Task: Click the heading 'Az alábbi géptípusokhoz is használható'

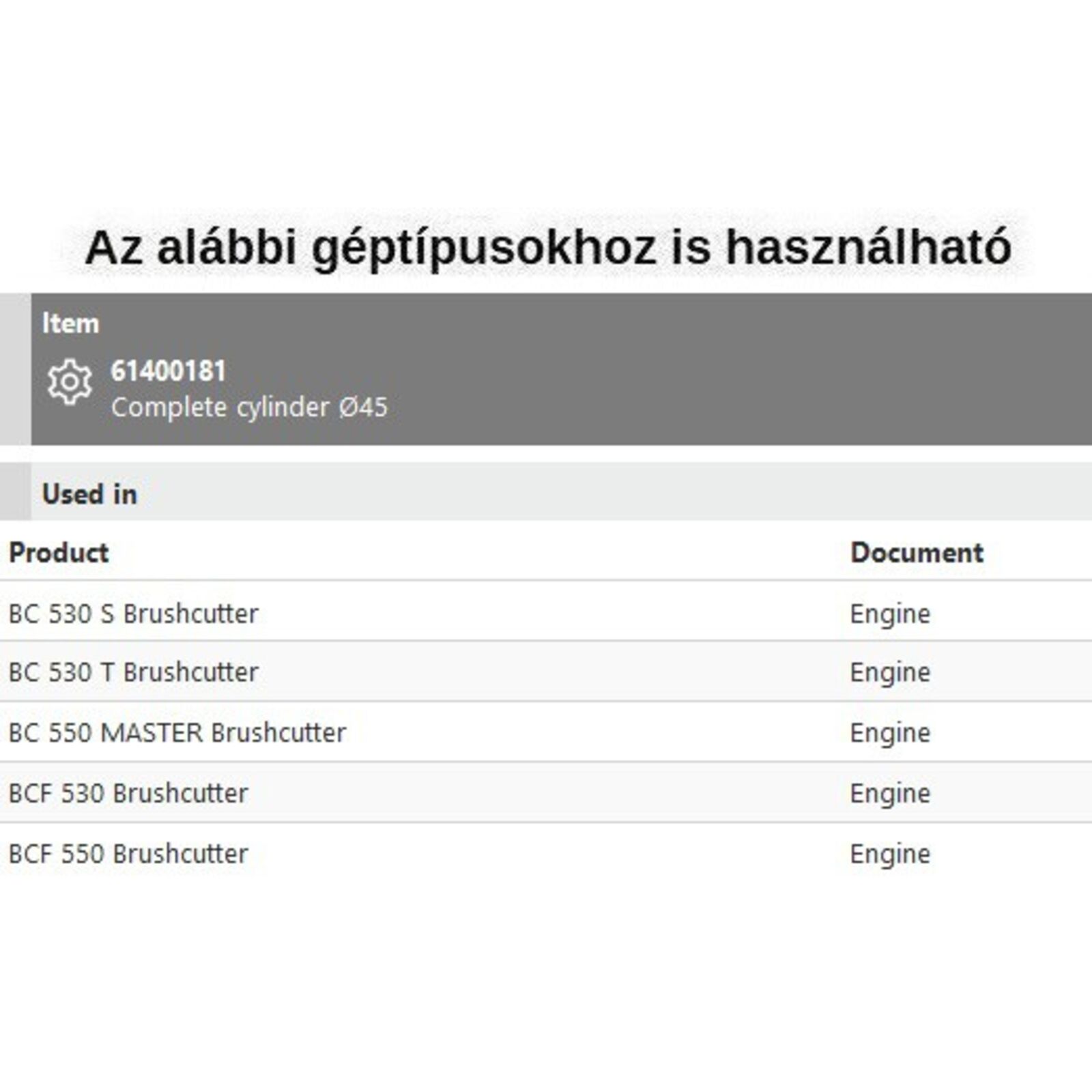Action: [547, 247]
